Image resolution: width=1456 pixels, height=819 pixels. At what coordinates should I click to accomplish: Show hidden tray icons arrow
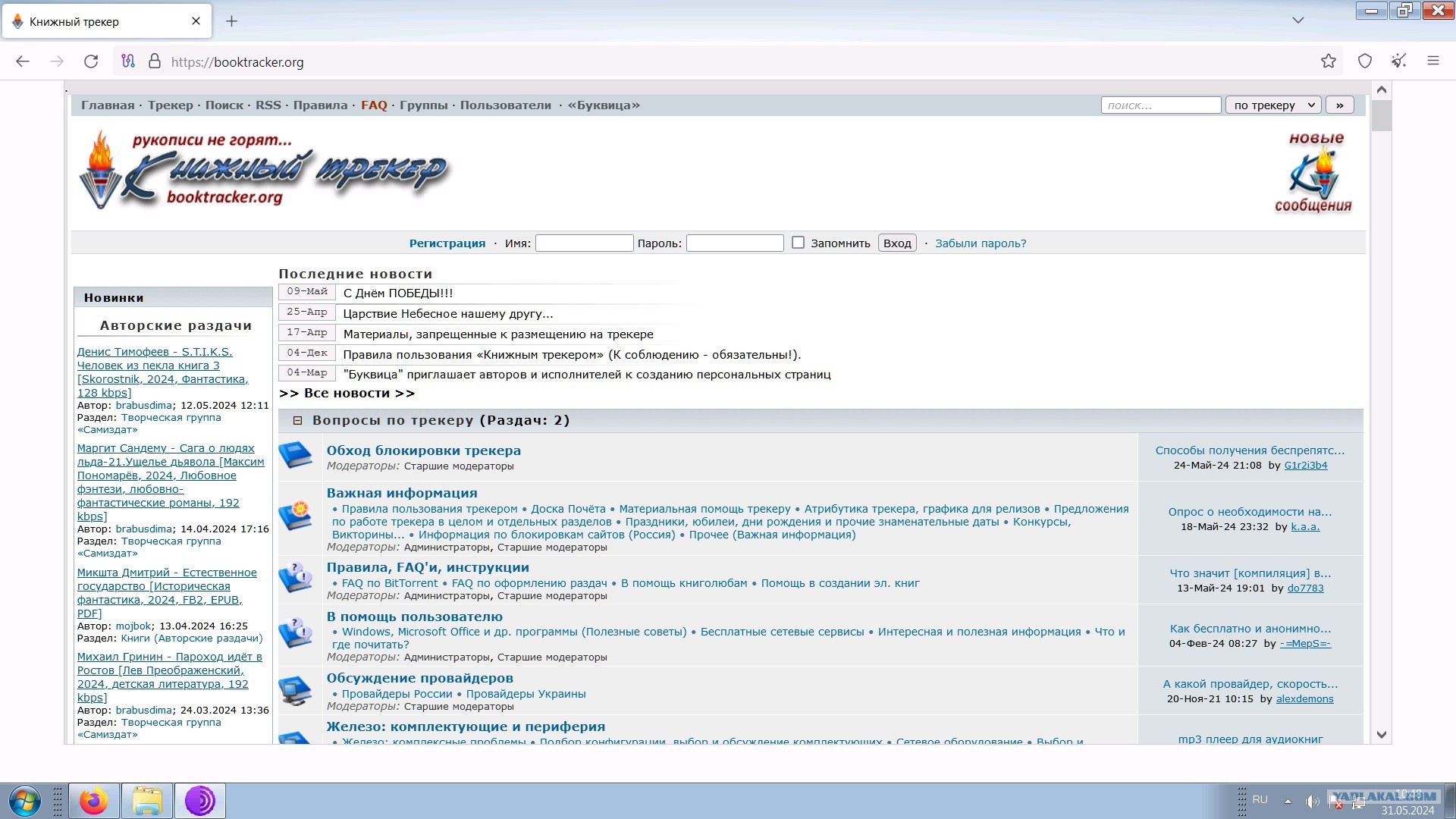coord(1288,801)
